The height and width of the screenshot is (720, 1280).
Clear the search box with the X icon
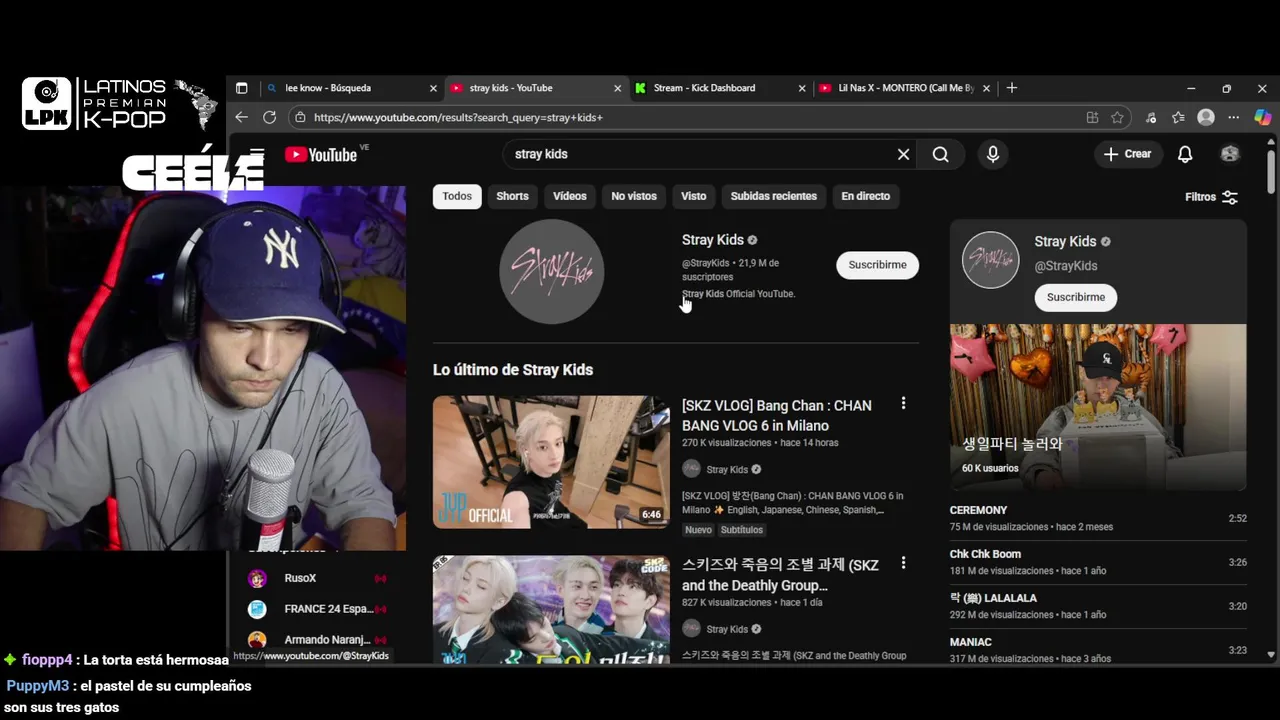903,154
